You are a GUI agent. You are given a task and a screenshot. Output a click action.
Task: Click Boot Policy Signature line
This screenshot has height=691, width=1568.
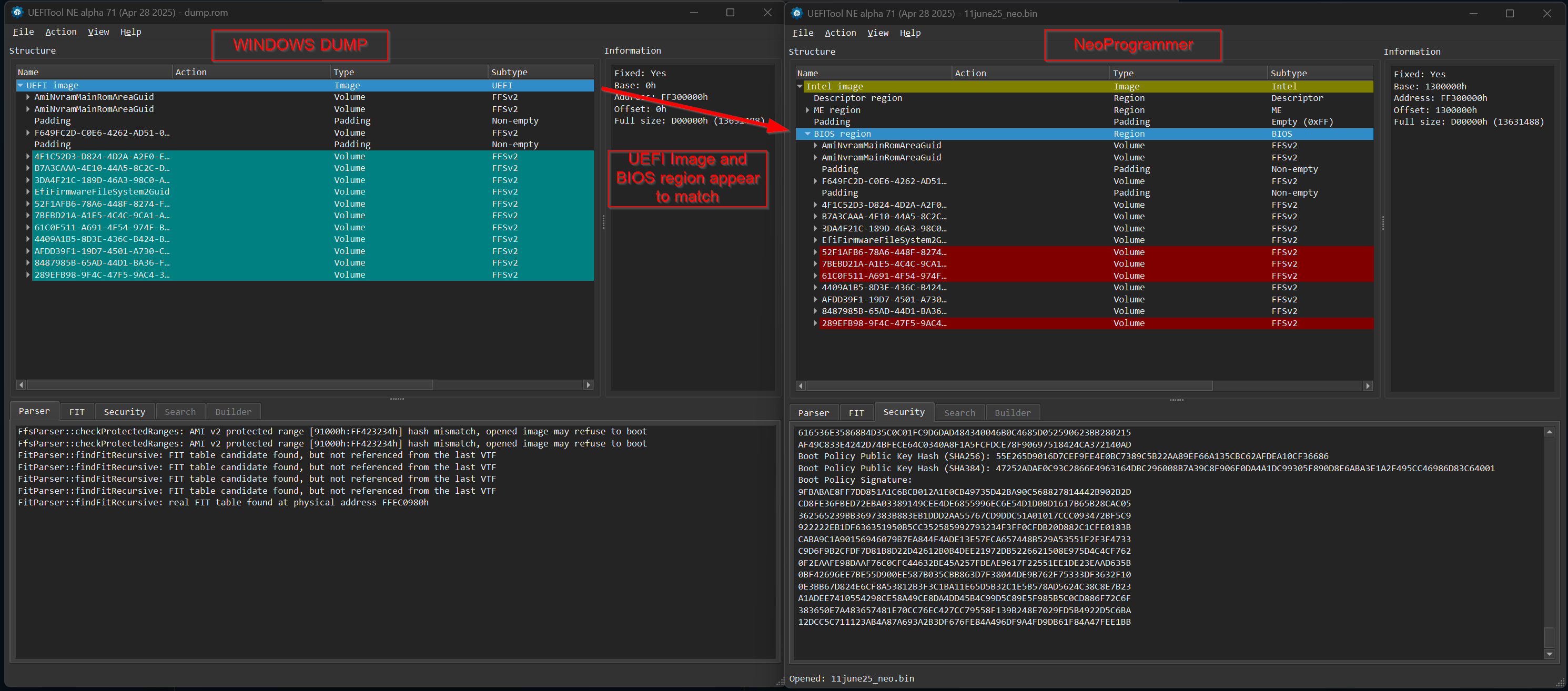(x=855, y=480)
